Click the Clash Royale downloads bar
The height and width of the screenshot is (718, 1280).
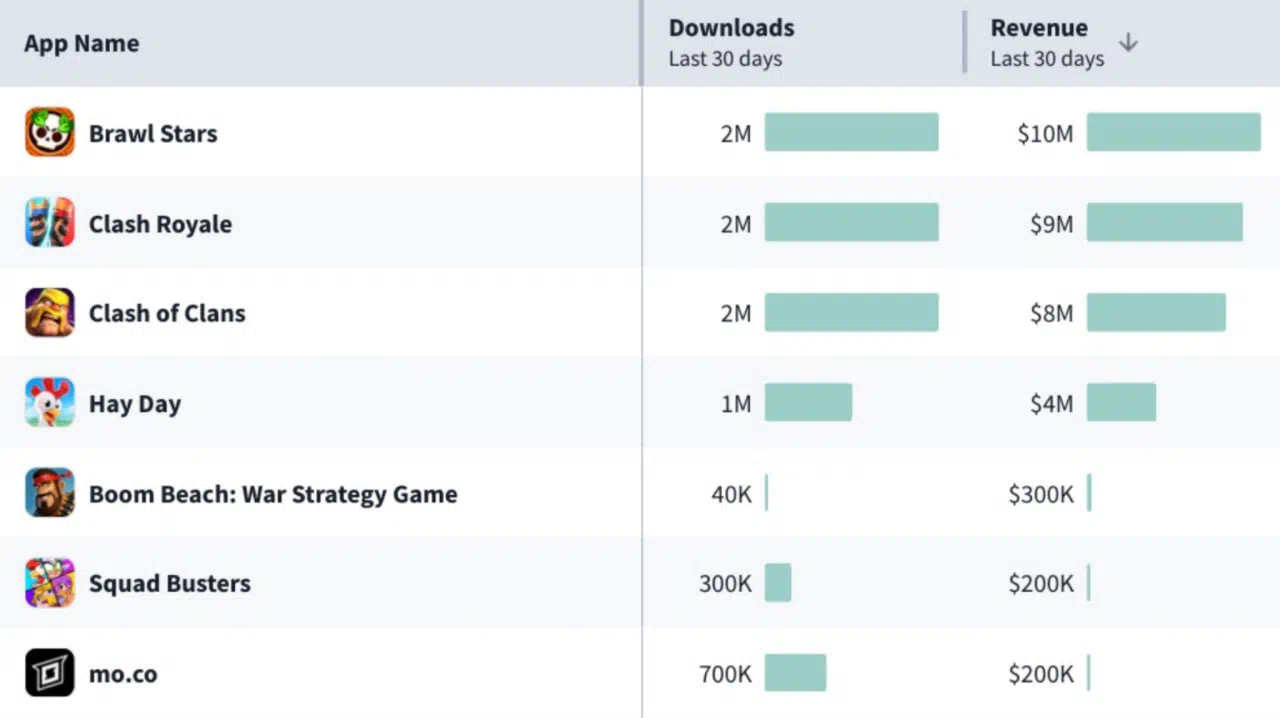pyautogui.click(x=852, y=222)
